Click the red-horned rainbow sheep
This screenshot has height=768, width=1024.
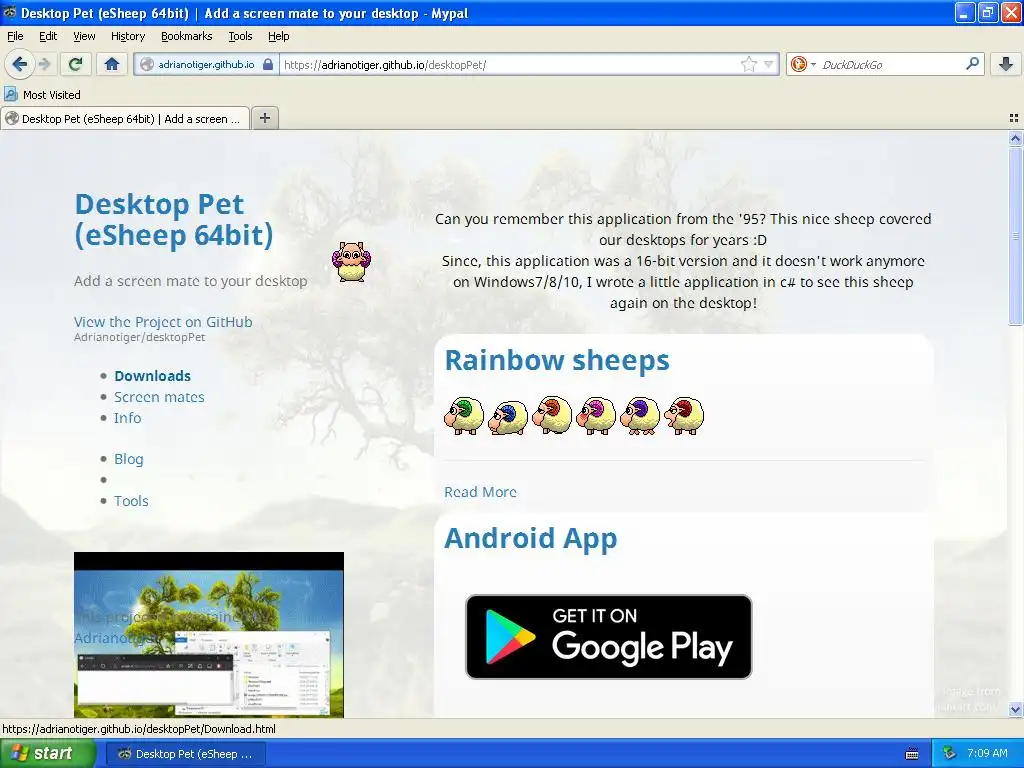tap(684, 415)
